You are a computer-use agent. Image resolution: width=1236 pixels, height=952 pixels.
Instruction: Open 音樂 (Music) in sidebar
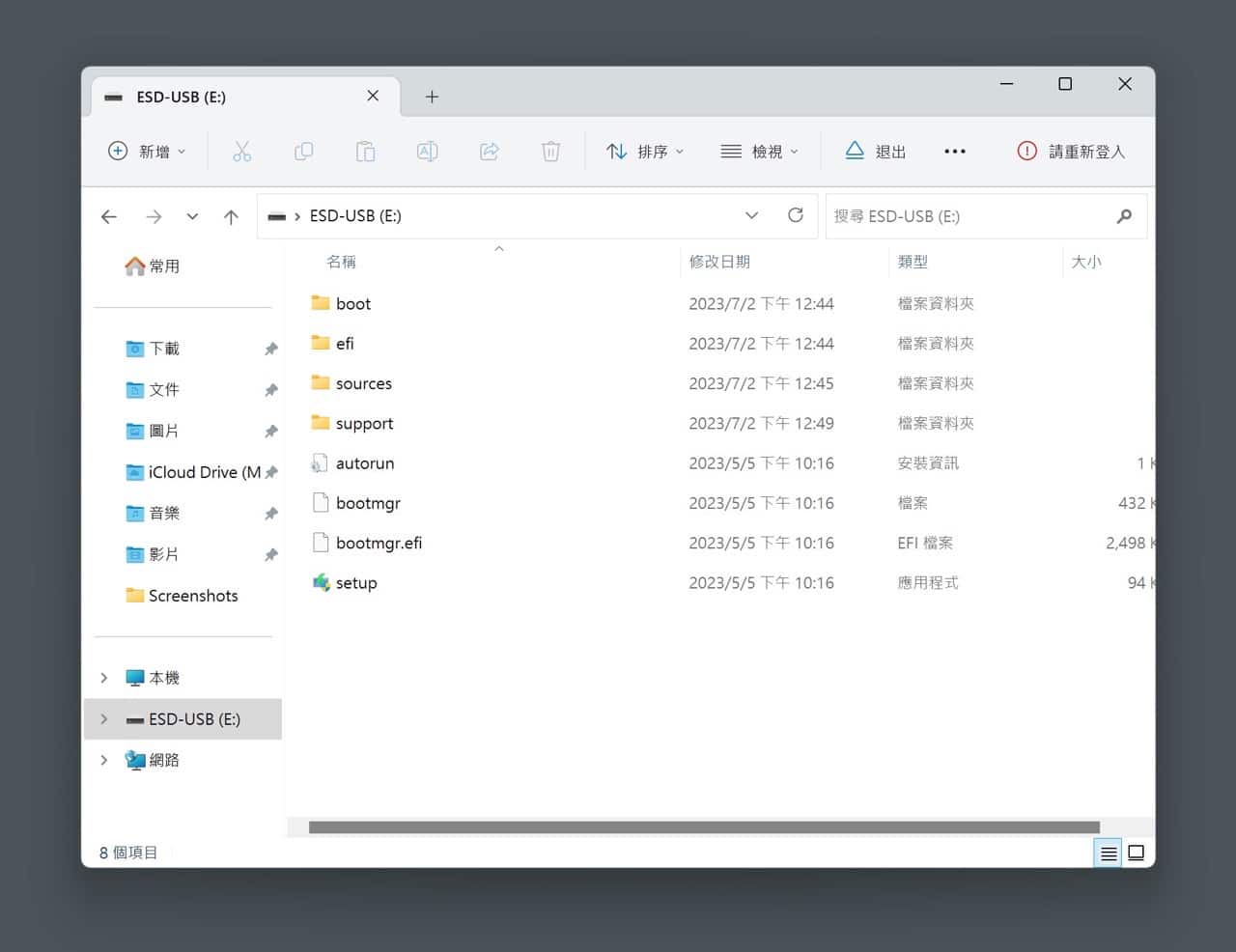[153, 513]
